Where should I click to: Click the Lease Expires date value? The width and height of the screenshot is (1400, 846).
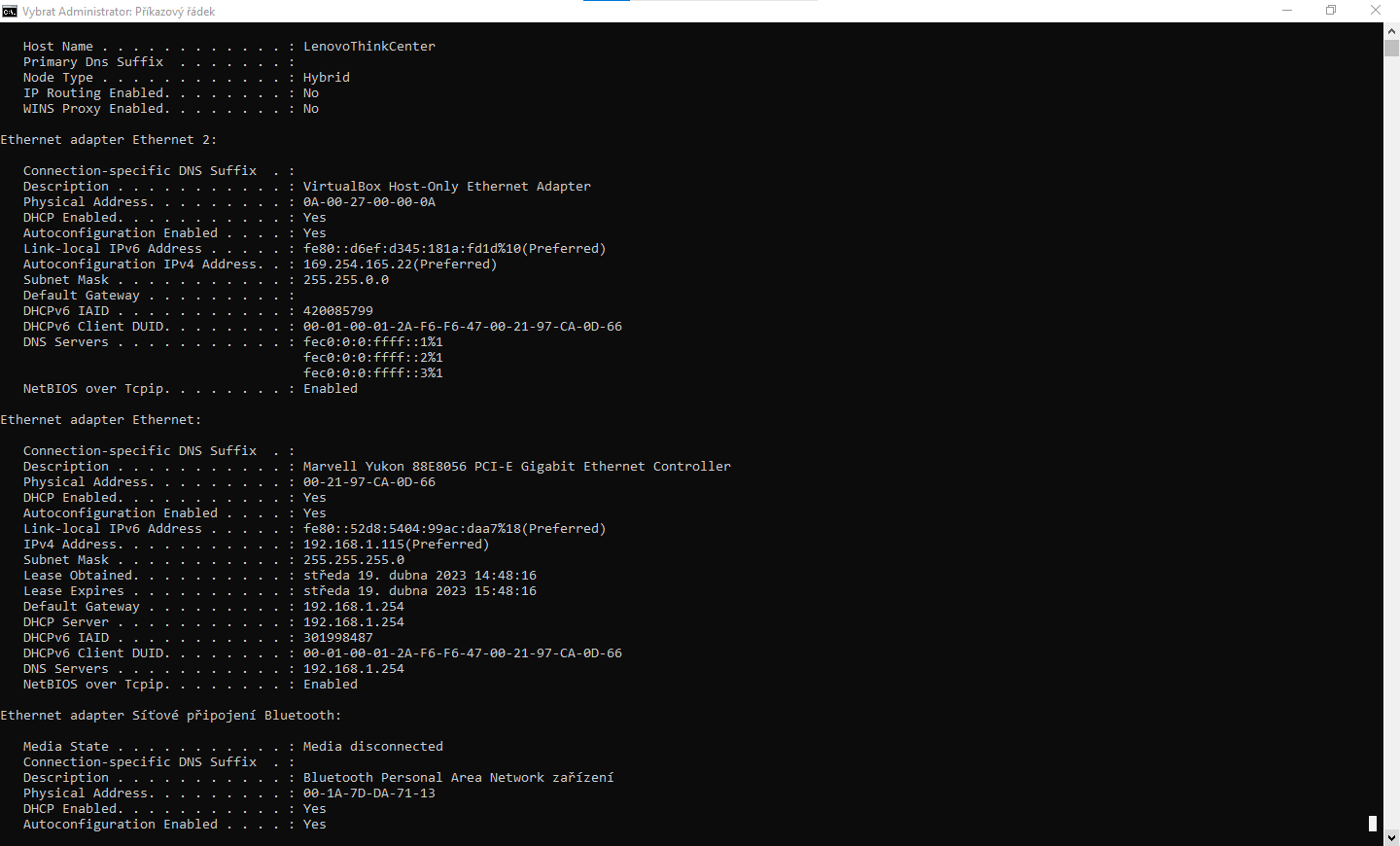click(x=419, y=591)
